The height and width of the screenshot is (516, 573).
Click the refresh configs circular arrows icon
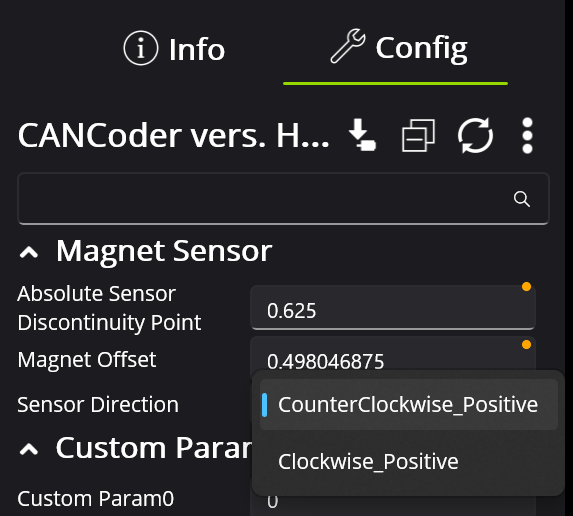click(475, 135)
